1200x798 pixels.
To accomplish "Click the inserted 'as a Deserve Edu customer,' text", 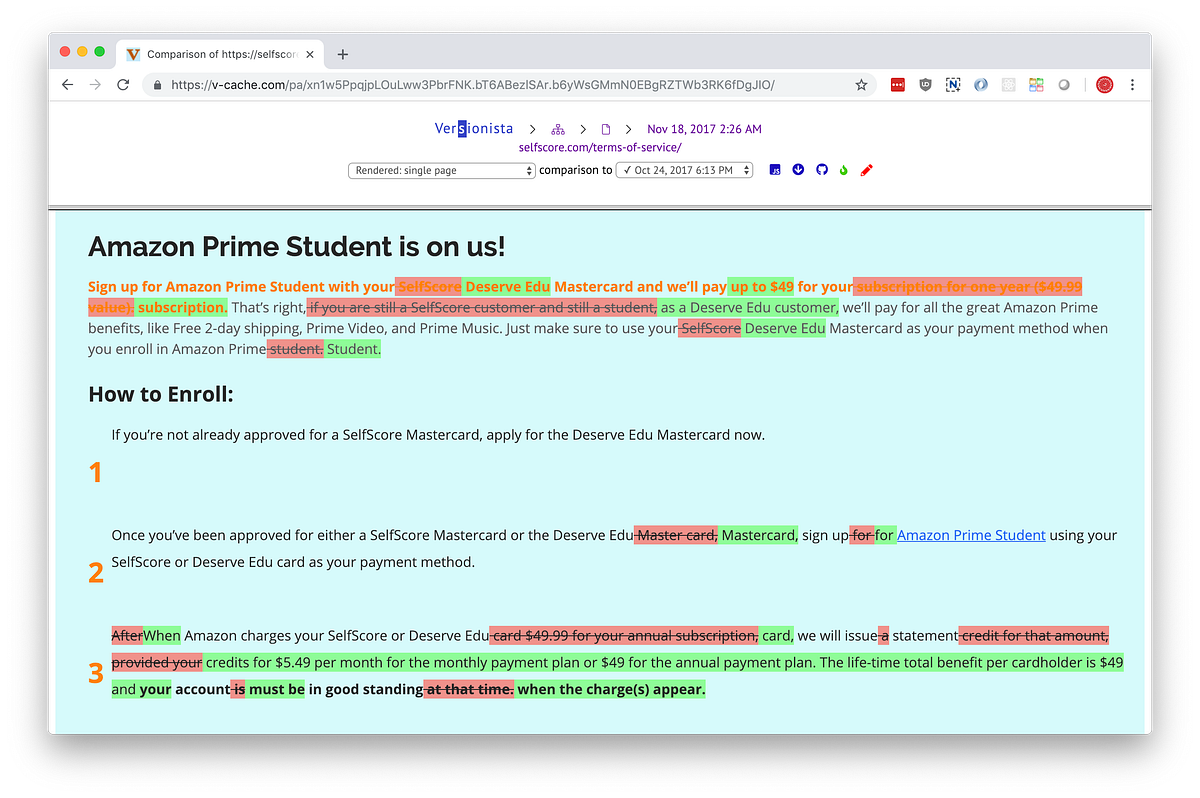I will (x=749, y=308).
